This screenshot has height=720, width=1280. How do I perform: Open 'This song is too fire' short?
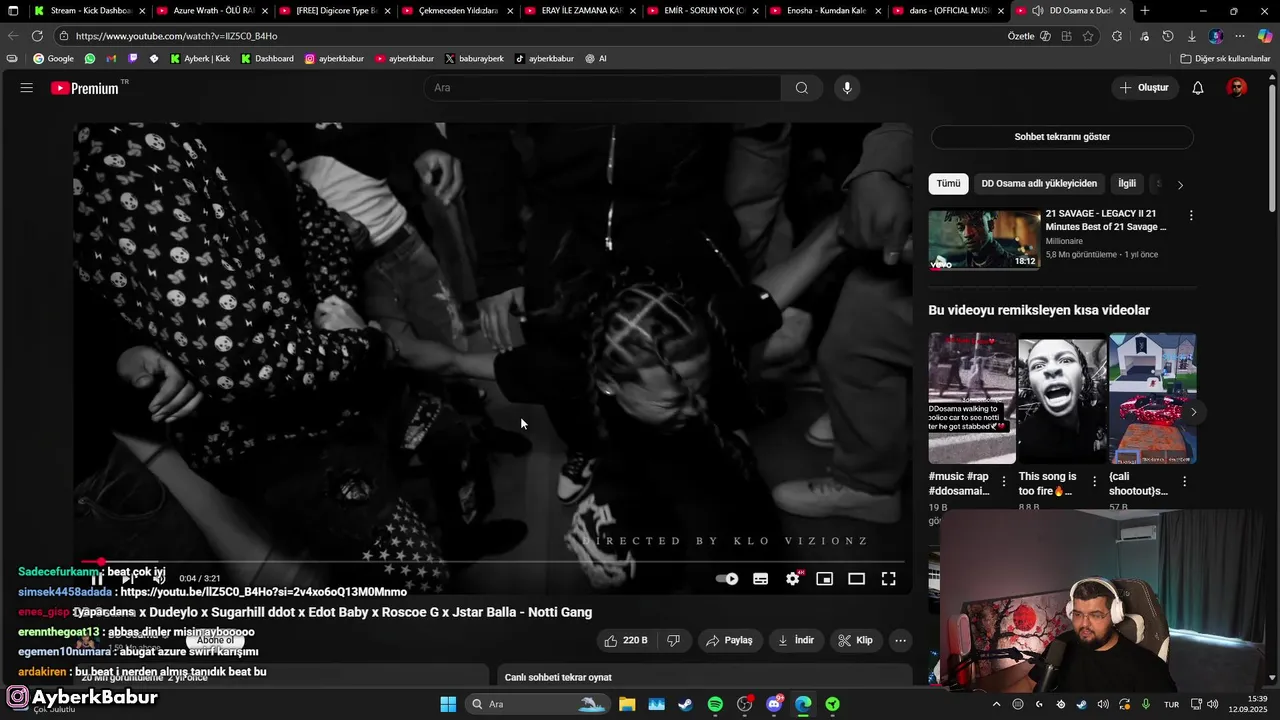pyautogui.click(x=1062, y=398)
